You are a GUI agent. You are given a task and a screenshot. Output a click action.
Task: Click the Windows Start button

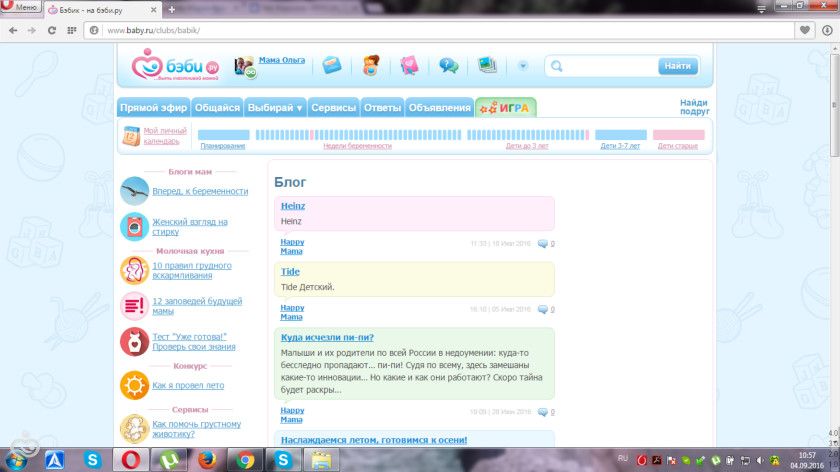coord(16,460)
